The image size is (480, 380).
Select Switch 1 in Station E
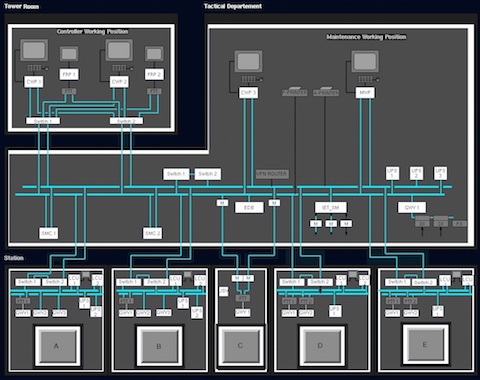tap(398, 282)
